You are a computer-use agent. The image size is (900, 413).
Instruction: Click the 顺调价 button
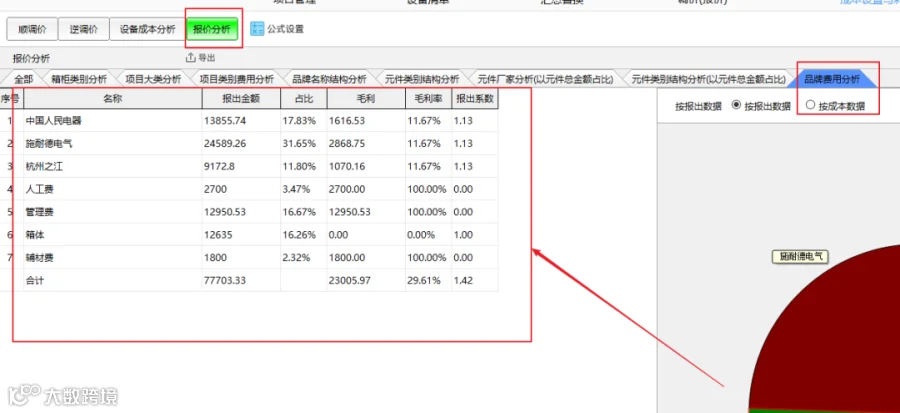[32, 29]
